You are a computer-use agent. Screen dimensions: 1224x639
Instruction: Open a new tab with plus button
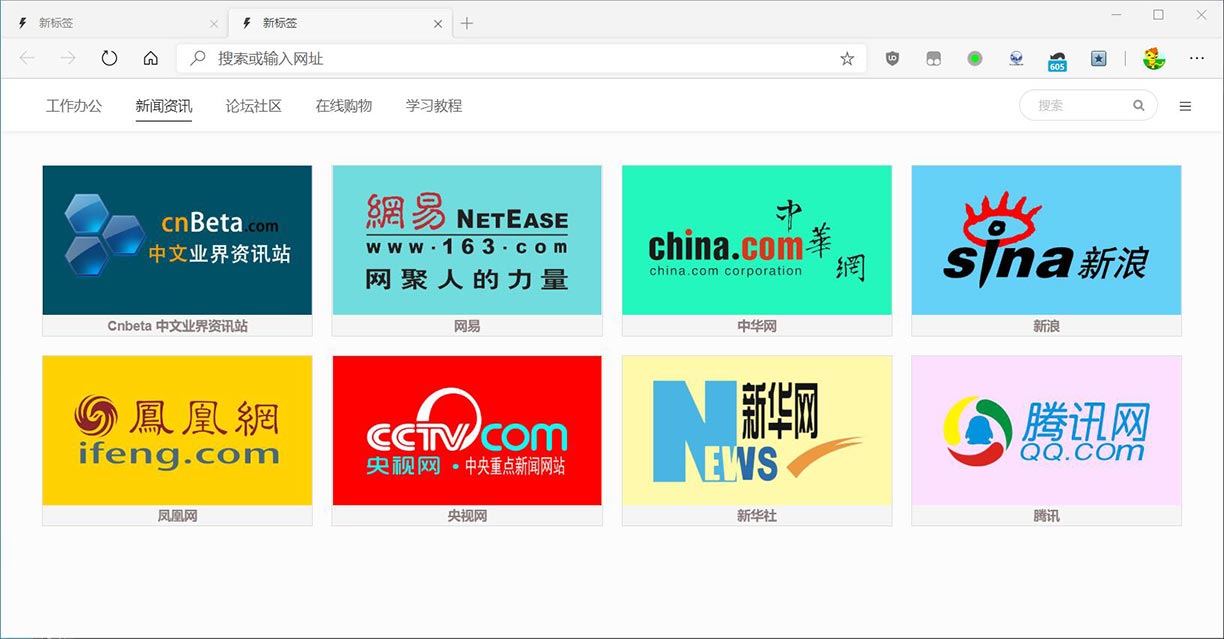click(x=466, y=23)
